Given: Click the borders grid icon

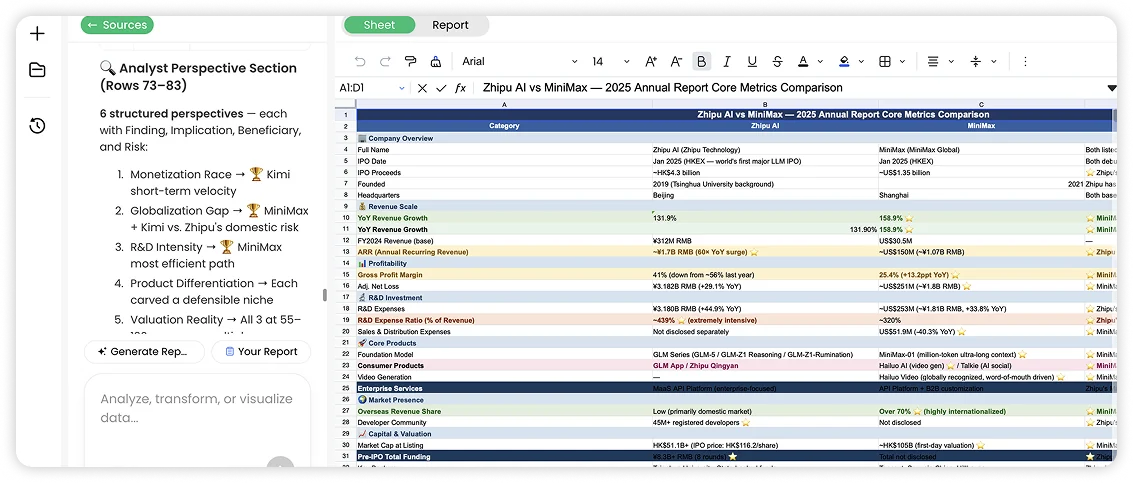Looking at the screenshot, I should [x=884, y=61].
